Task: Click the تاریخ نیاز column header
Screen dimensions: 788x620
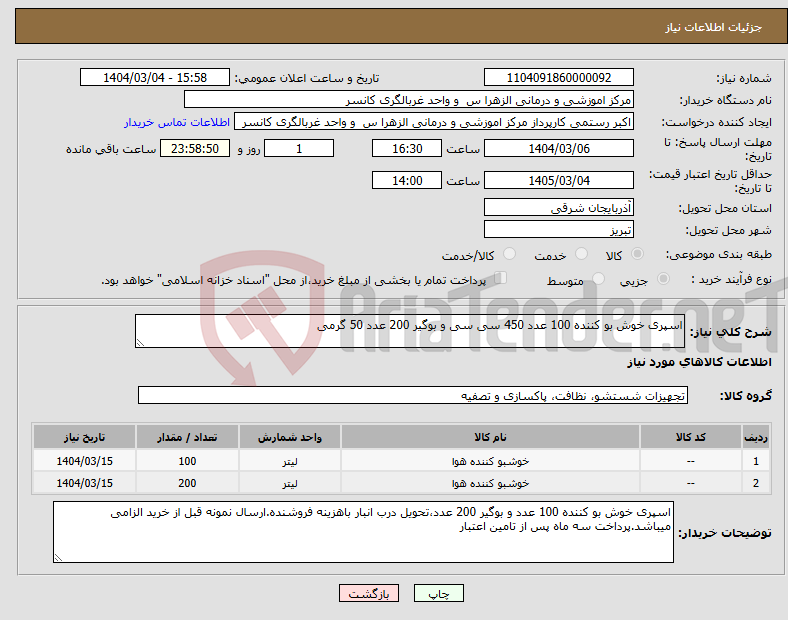Action: pyautogui.click(x=84, y=437)
